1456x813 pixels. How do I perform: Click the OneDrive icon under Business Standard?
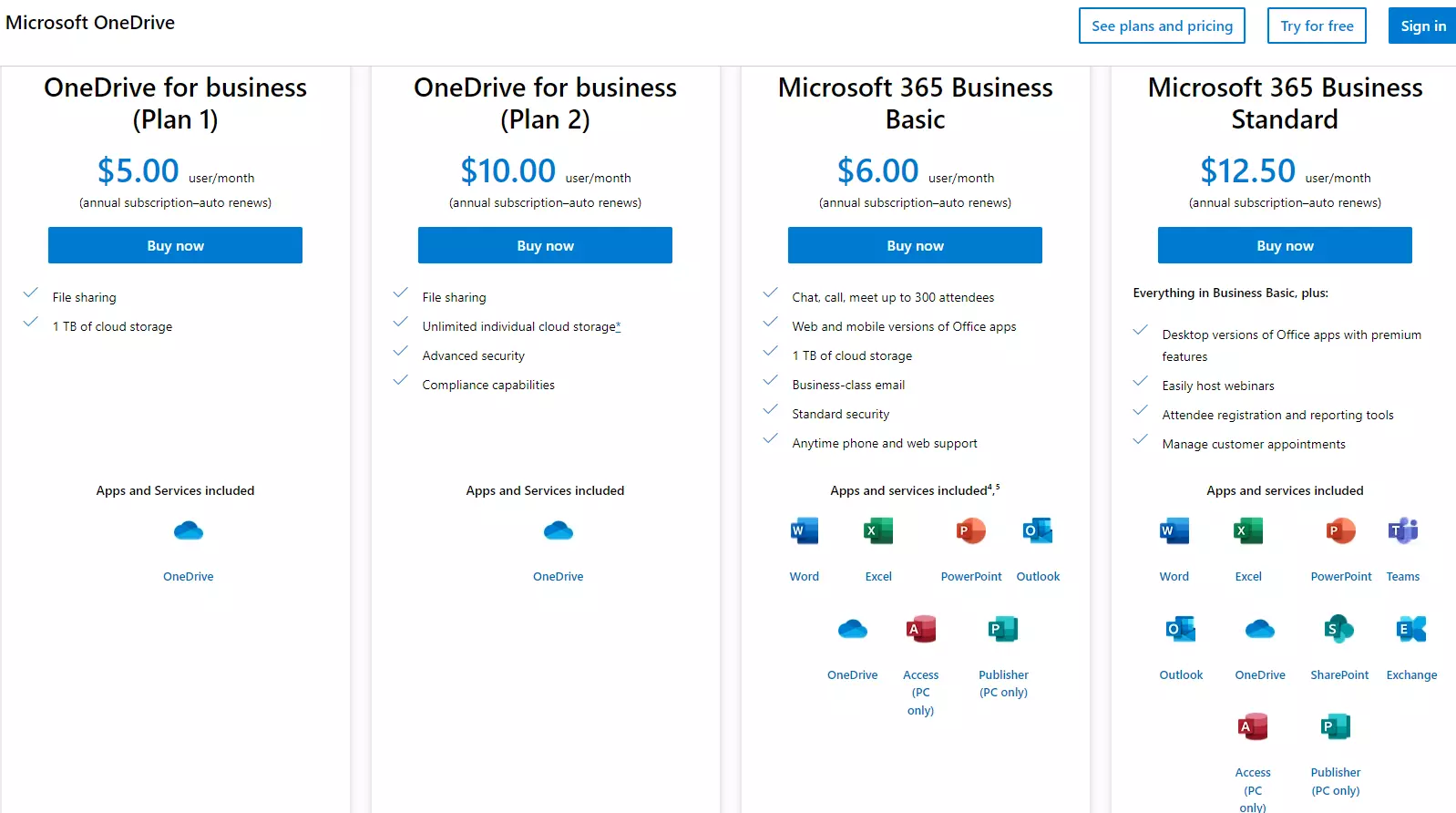coord(1259,629)
